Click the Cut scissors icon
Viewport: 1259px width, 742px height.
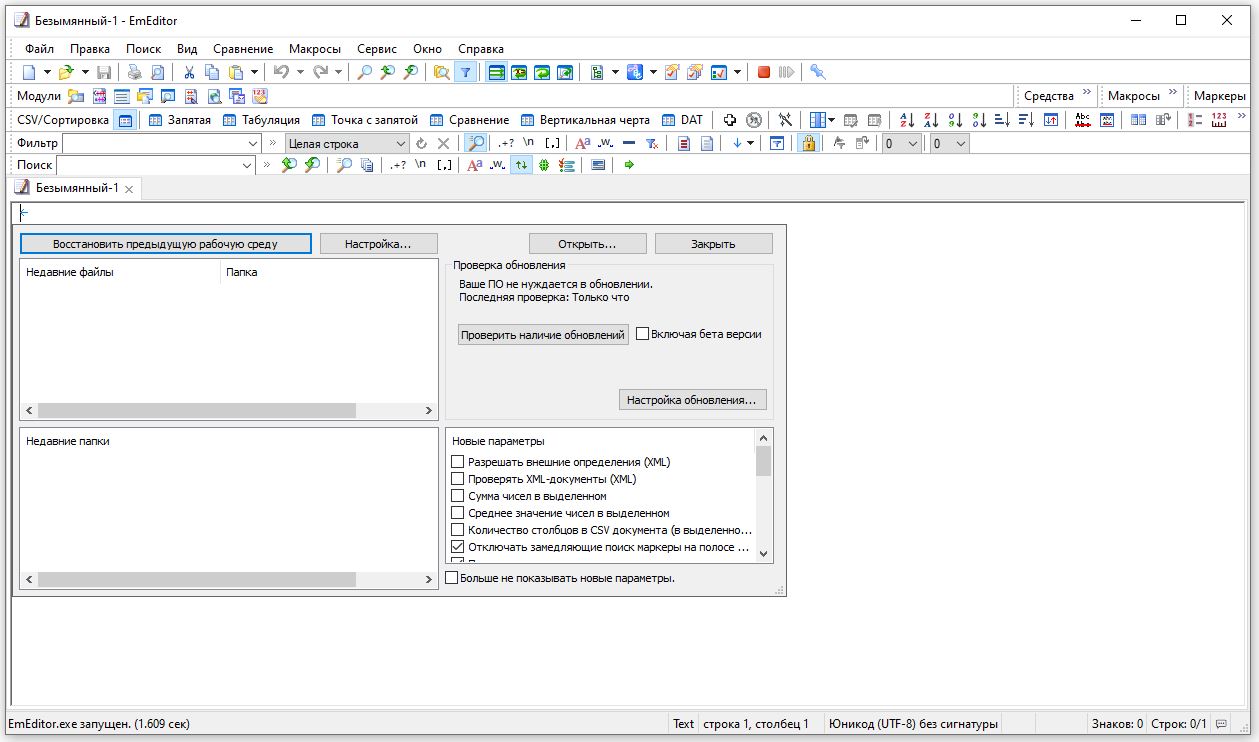(x=188, y=72)
